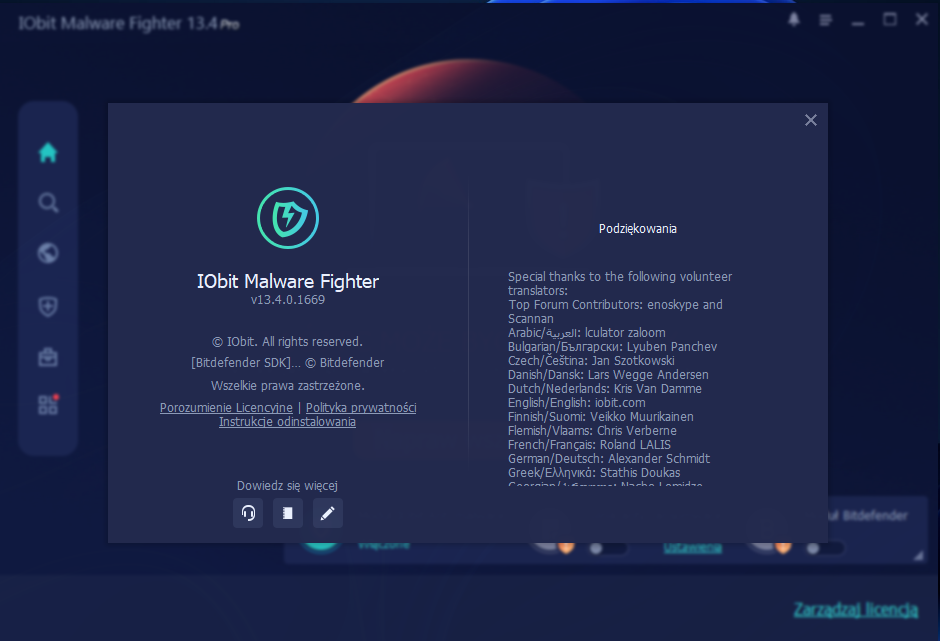This screenshot has width=940, height=641.
Task: Click the Greek: Stathis Doukas line
Action: (x=594, y=473)
